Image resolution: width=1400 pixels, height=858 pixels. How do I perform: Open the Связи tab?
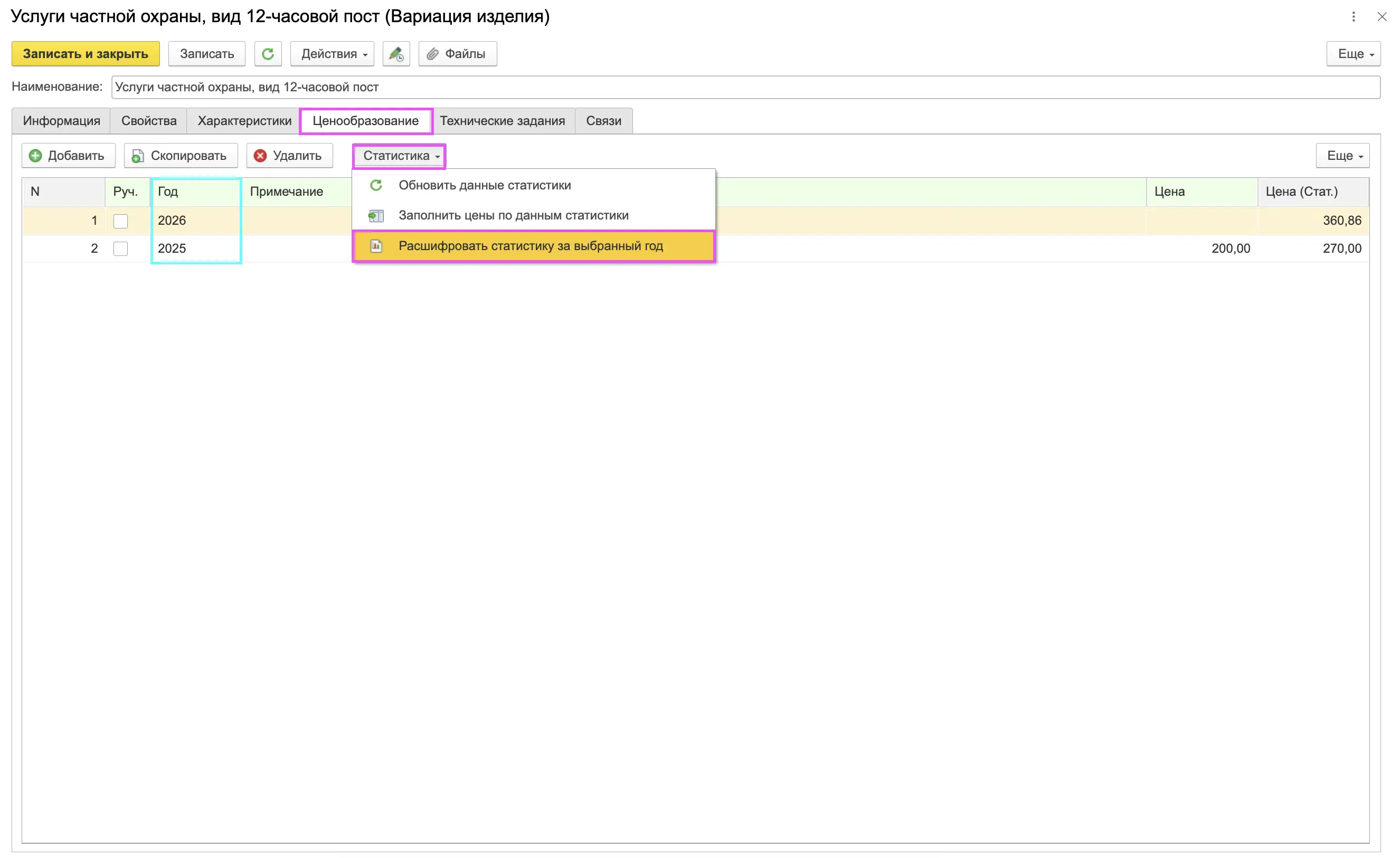click(x=603, y=121)
